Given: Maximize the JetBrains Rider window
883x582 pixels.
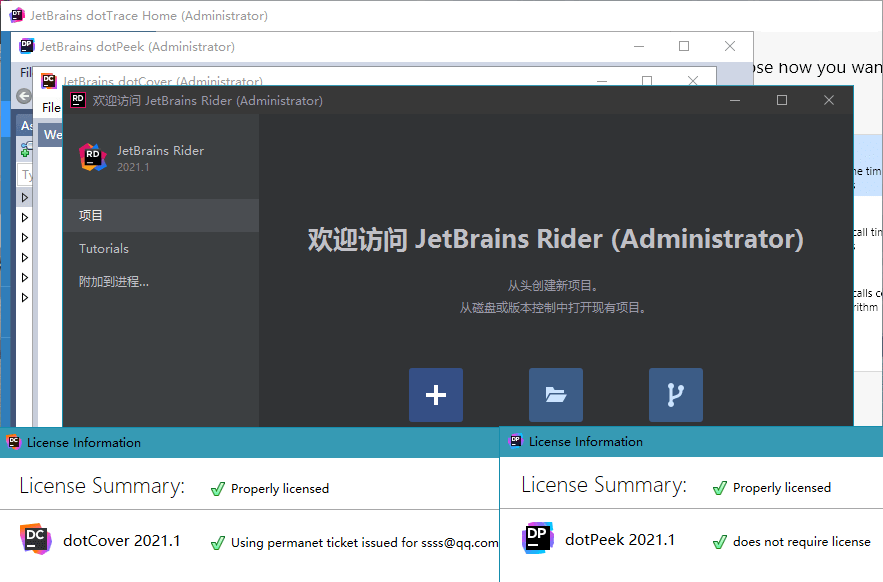Looking at the screenshot, I should (782, 100).
